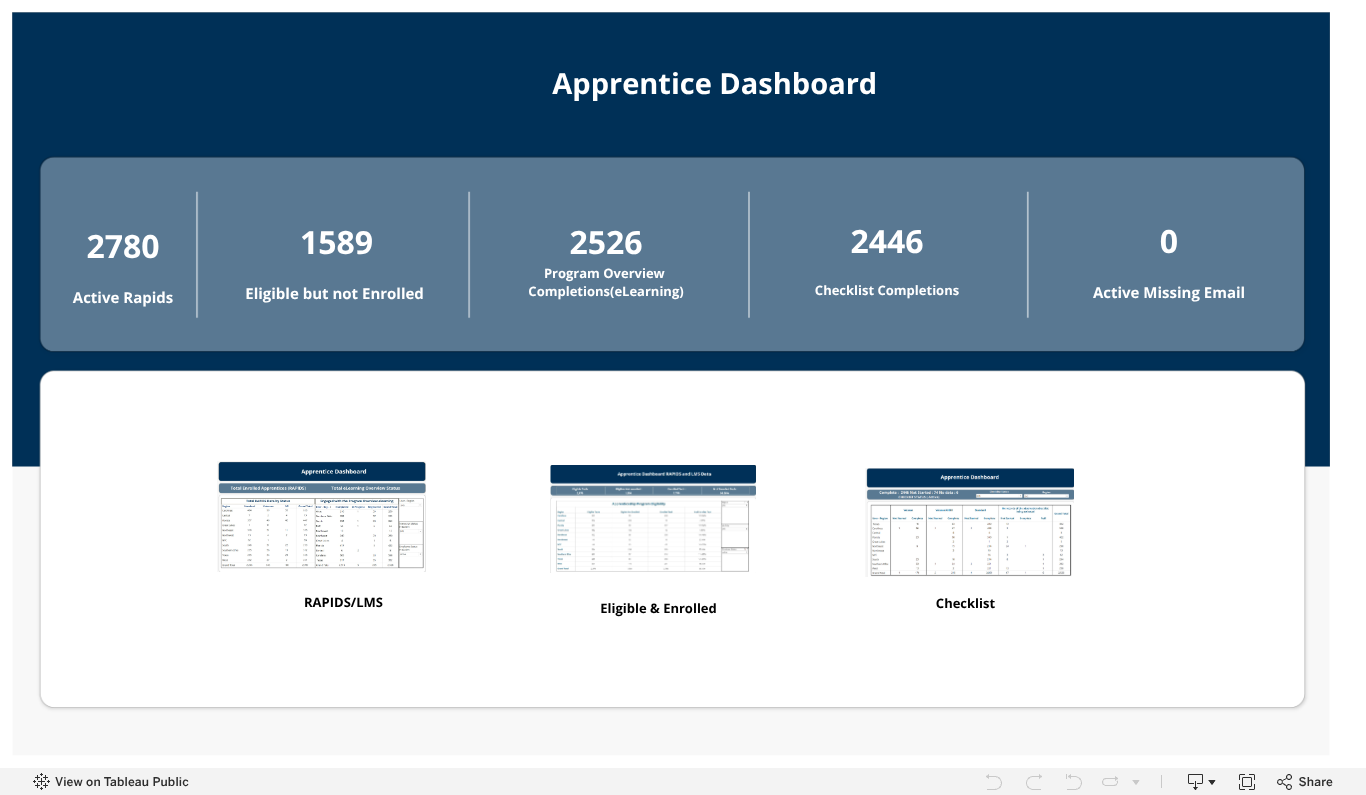
Task: Click the 2446 value
Action: click(x=887, y=241)
